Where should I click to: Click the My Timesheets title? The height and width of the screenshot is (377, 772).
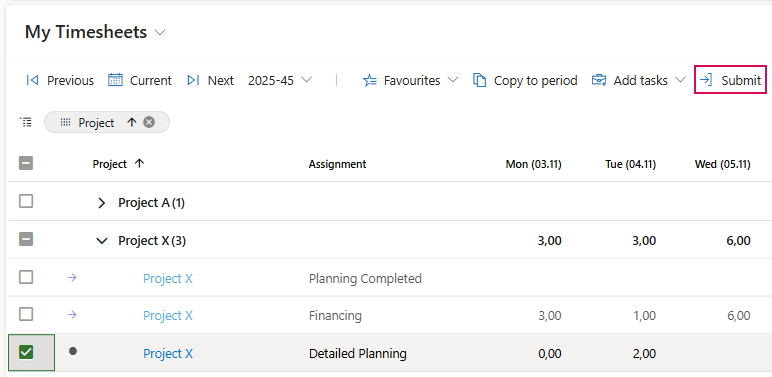[x=86, y=32]
